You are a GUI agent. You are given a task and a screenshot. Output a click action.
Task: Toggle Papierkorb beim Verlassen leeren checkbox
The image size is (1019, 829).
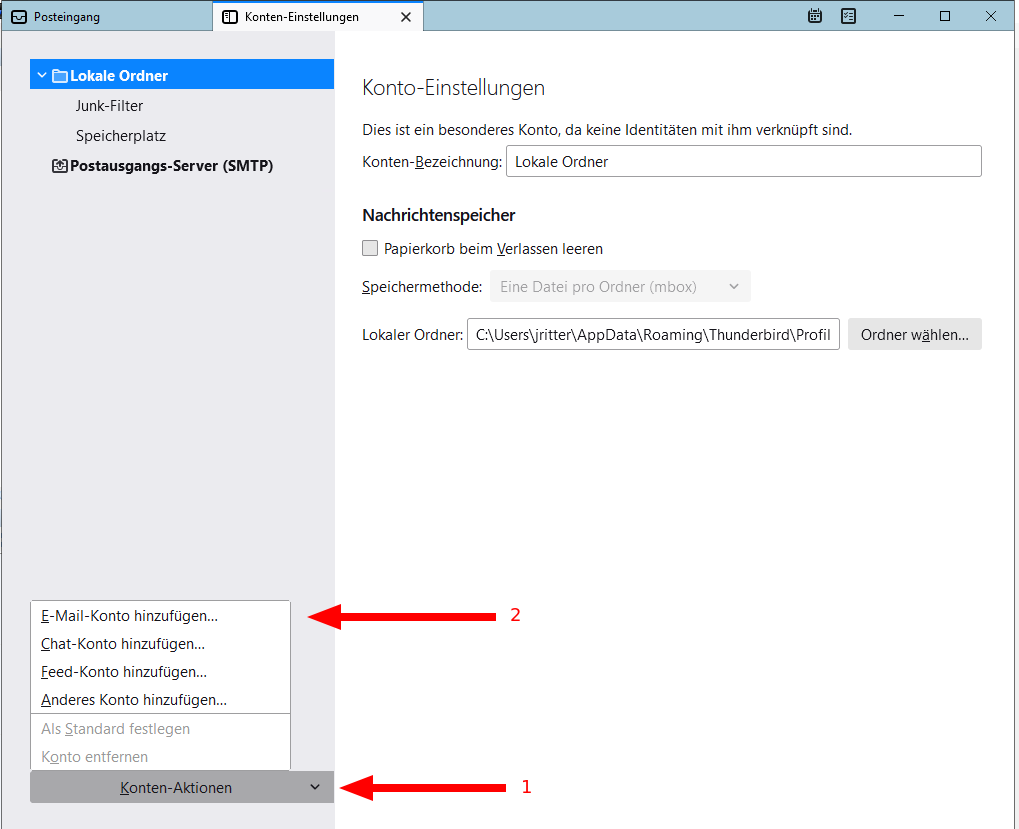[x=370, y=248]
